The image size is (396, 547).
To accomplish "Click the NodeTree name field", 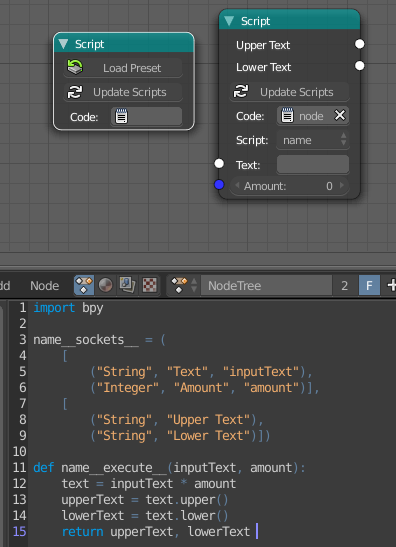I will point(266,286).
